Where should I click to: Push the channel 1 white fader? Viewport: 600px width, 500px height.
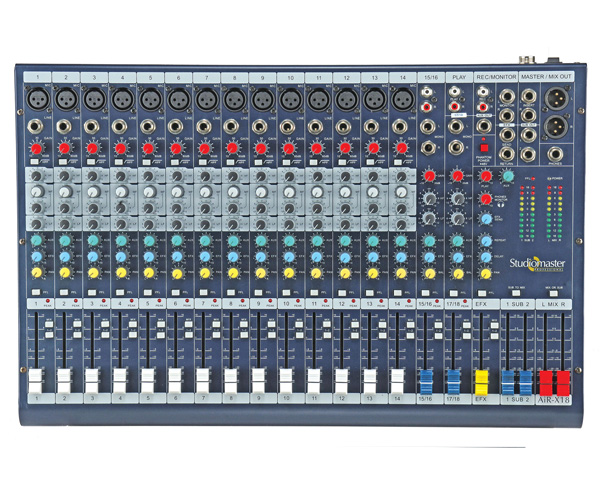pyautogui.click(x=36, y=381)
